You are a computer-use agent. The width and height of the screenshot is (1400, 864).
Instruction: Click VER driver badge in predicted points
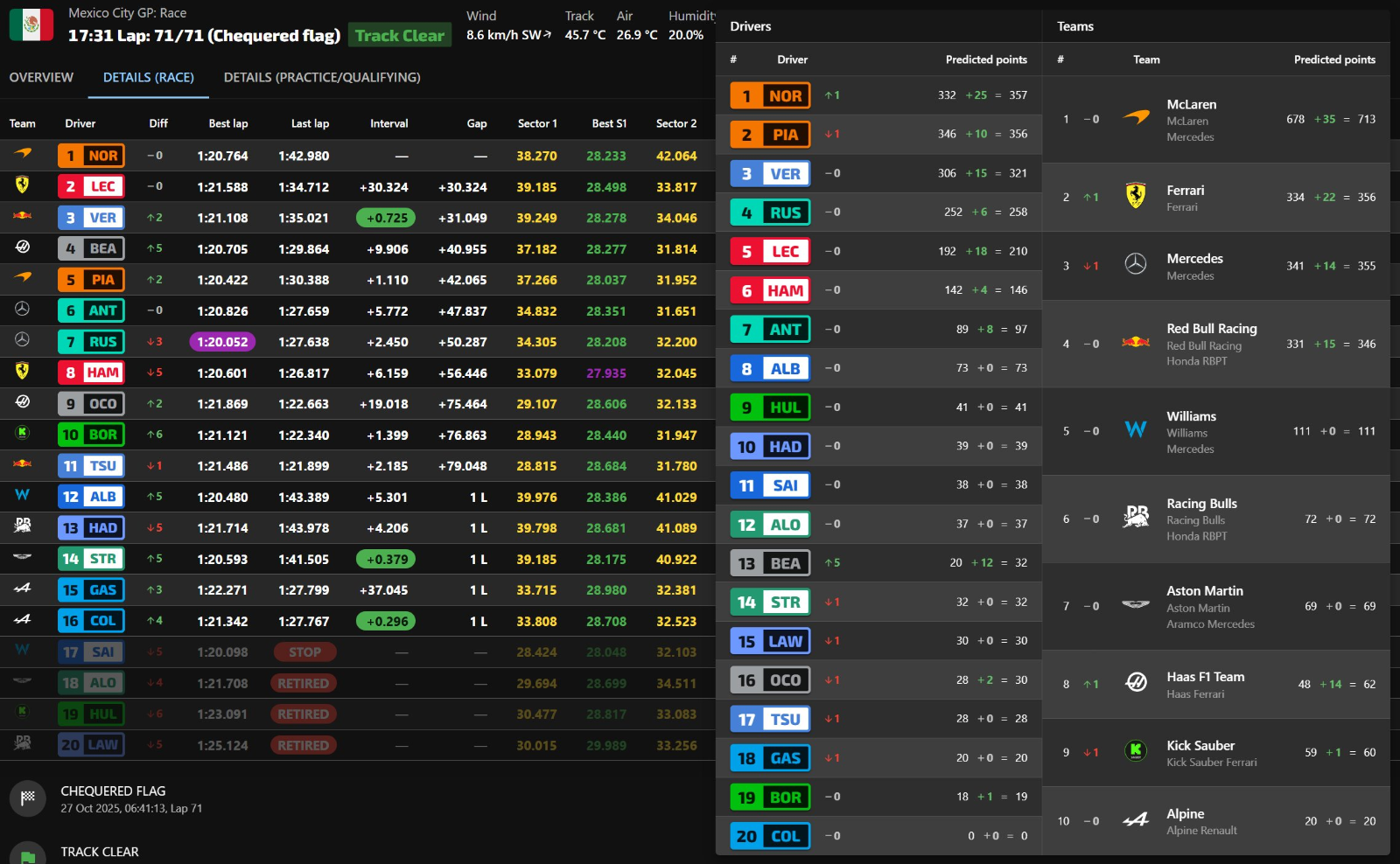(771, 173)
